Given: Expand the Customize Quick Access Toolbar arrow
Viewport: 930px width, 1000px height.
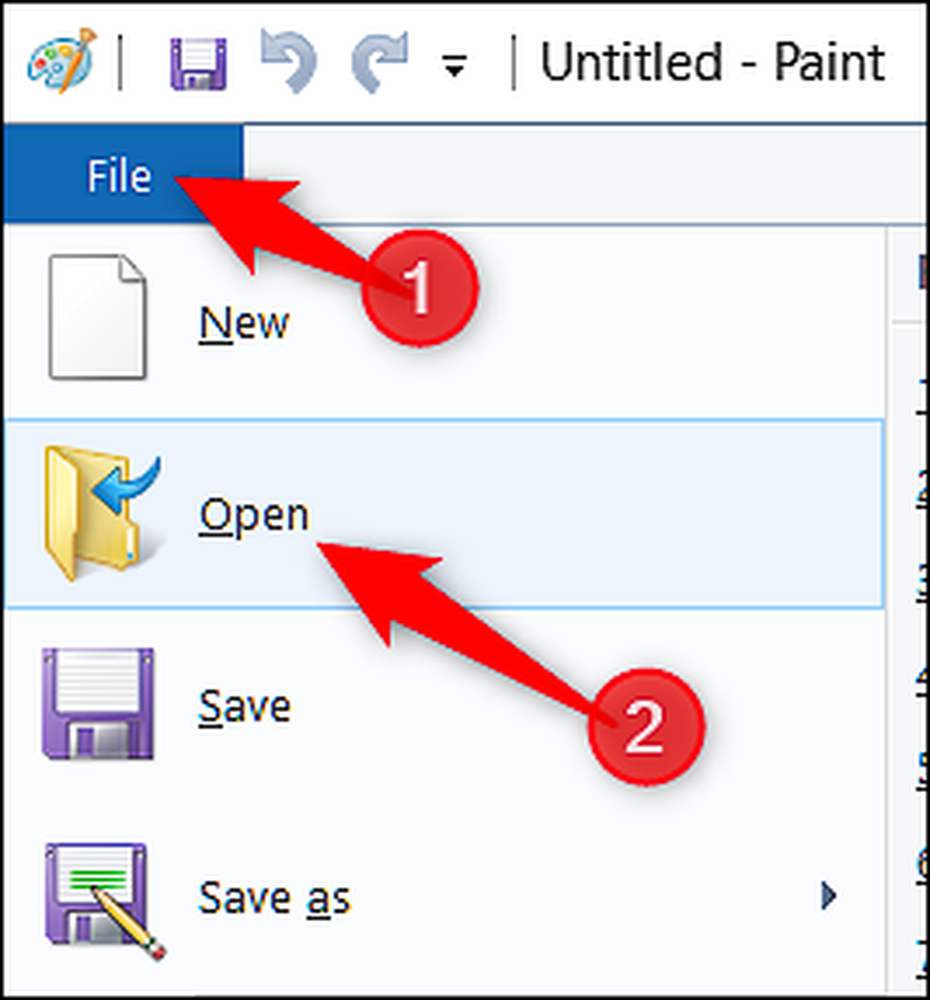Looking at the screenshot, I should 454,66.
